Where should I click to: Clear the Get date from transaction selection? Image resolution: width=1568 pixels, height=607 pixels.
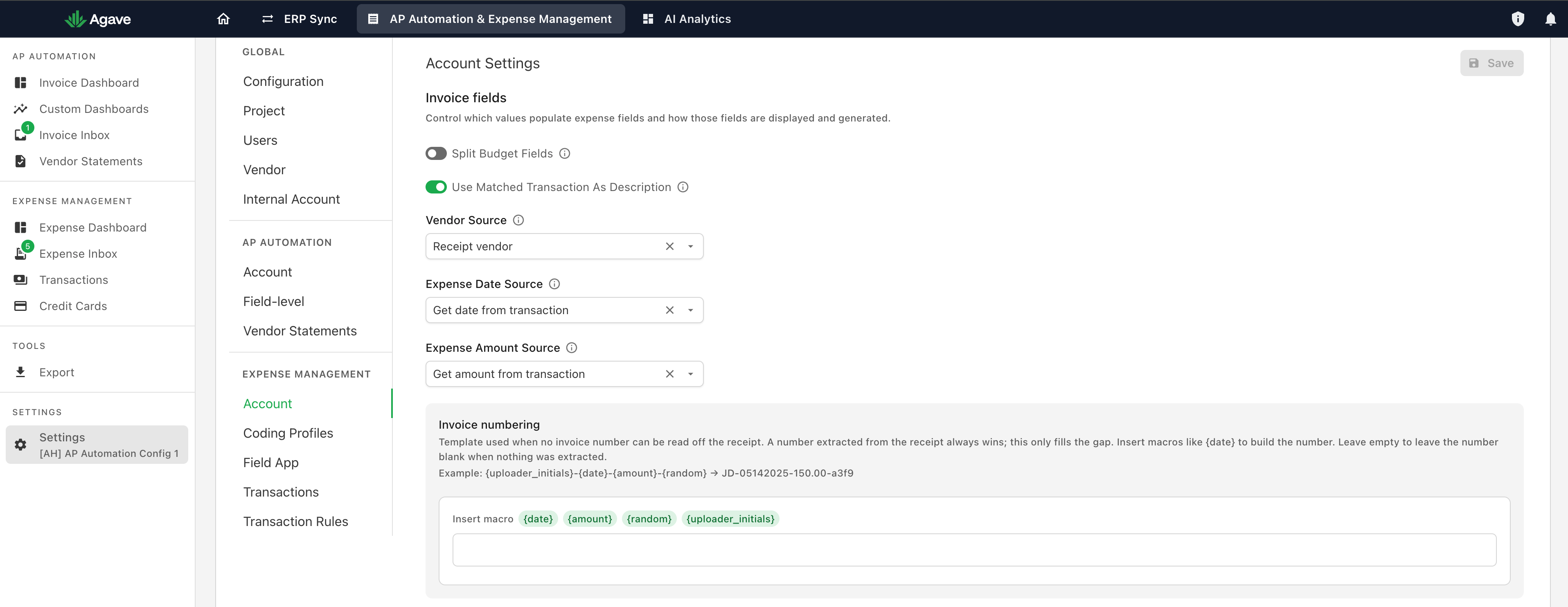[x=669, y=310]
